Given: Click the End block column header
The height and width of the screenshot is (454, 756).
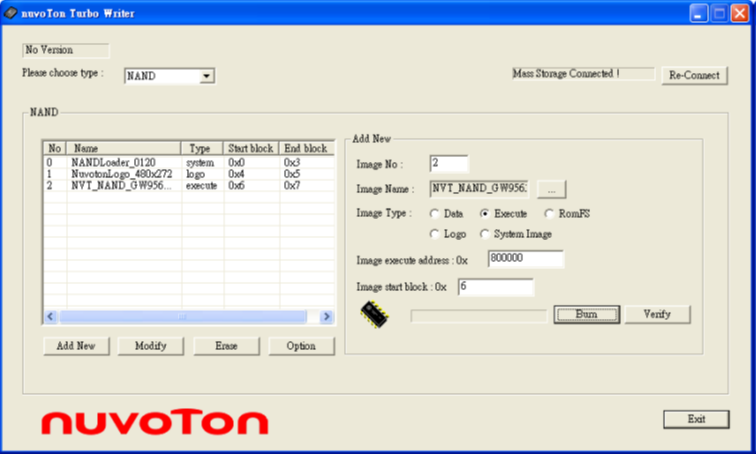Looking at the screenshot, I should point(307,148).
